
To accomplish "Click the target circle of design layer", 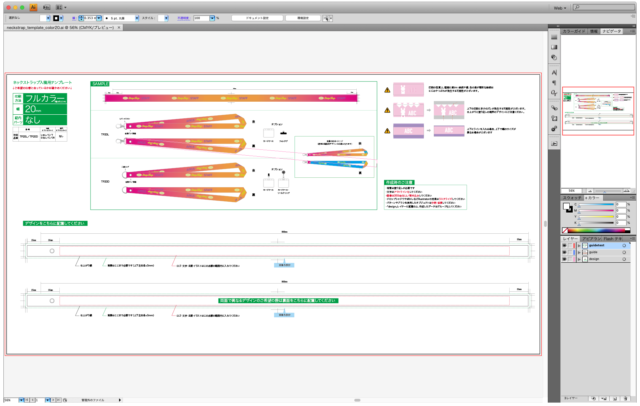I will [x=624, y=259].
